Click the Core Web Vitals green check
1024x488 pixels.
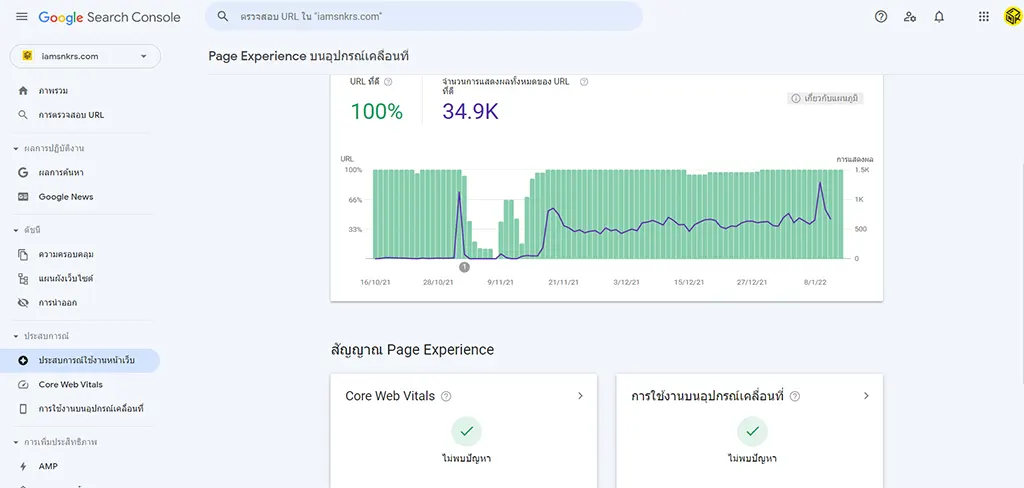coord(466,431)
